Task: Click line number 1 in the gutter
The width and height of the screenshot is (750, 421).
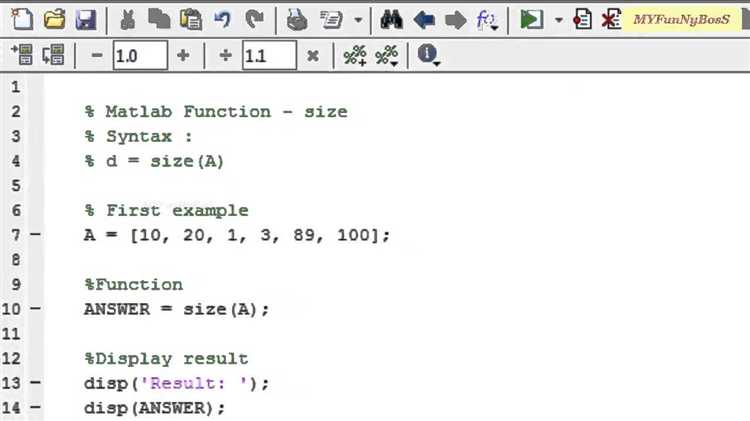Action: pos(16,87)
